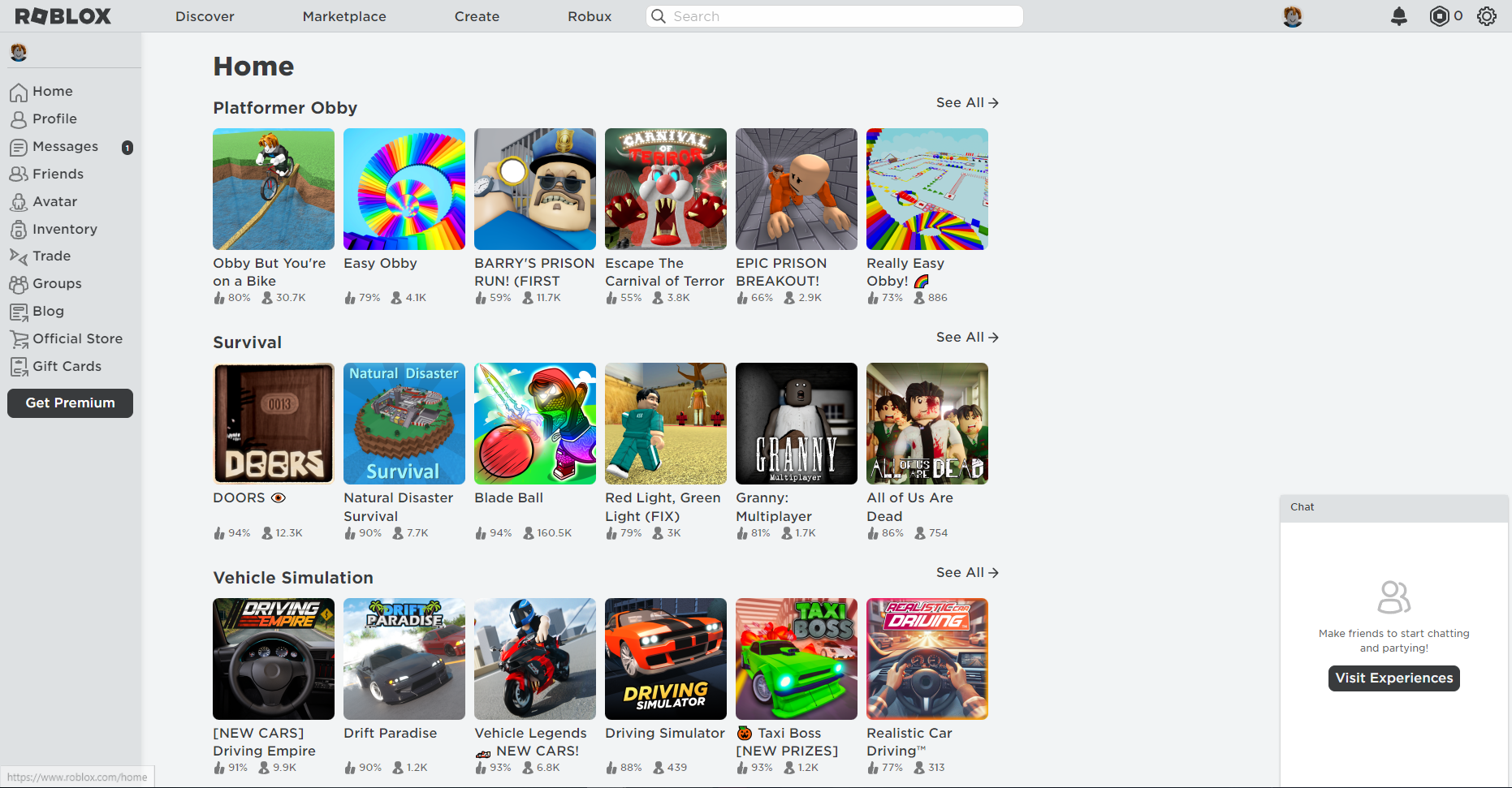Click the Visit Experiences button

point(1394,678)
